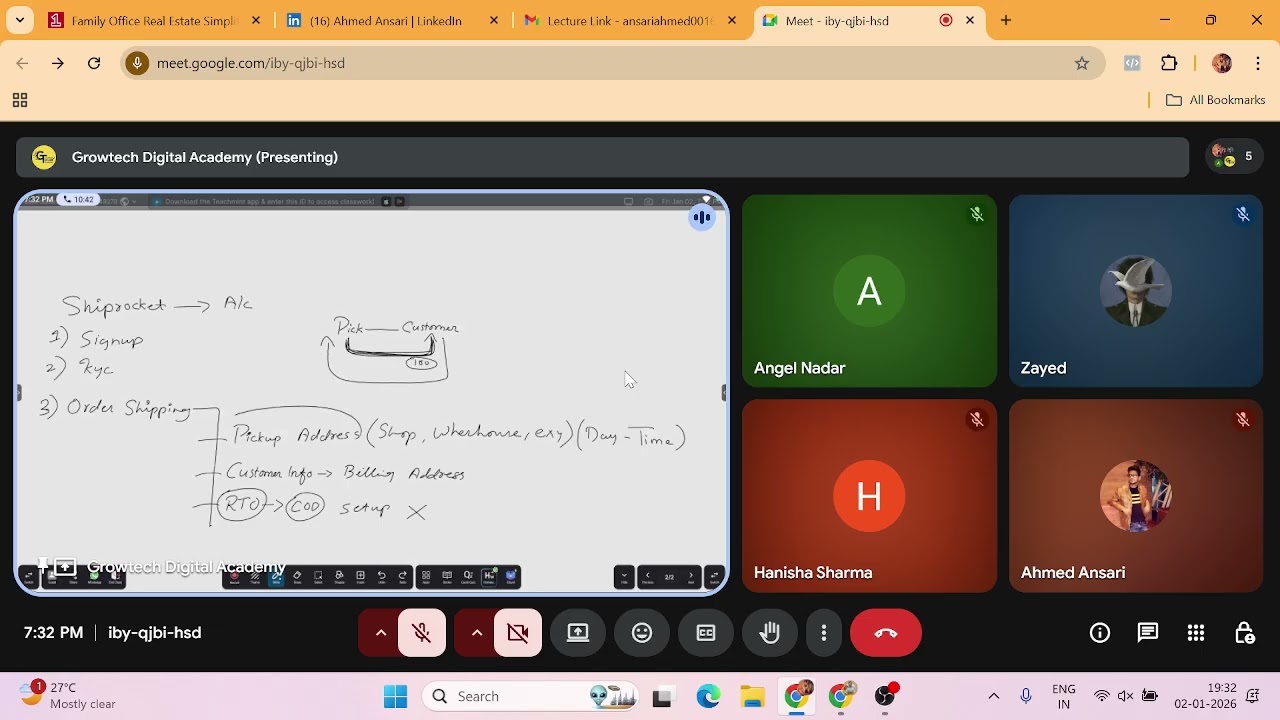The width and height of the screenshot is (1280, 720).
Task: Select Angel Nadar participant tile
Action: pos(869,291)
